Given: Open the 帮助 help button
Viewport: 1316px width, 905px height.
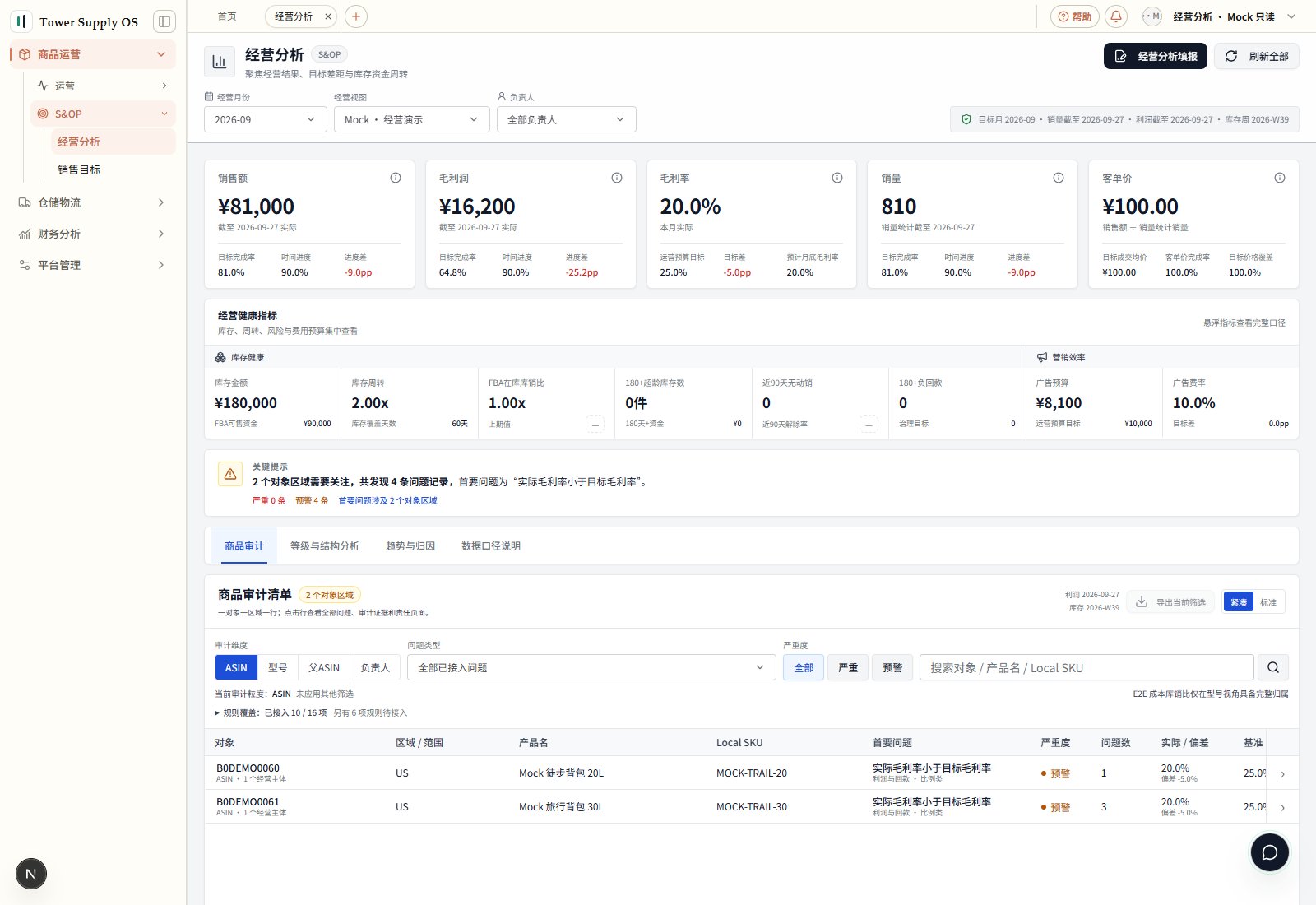Looking at the screenshot, I should point(1075,16).
